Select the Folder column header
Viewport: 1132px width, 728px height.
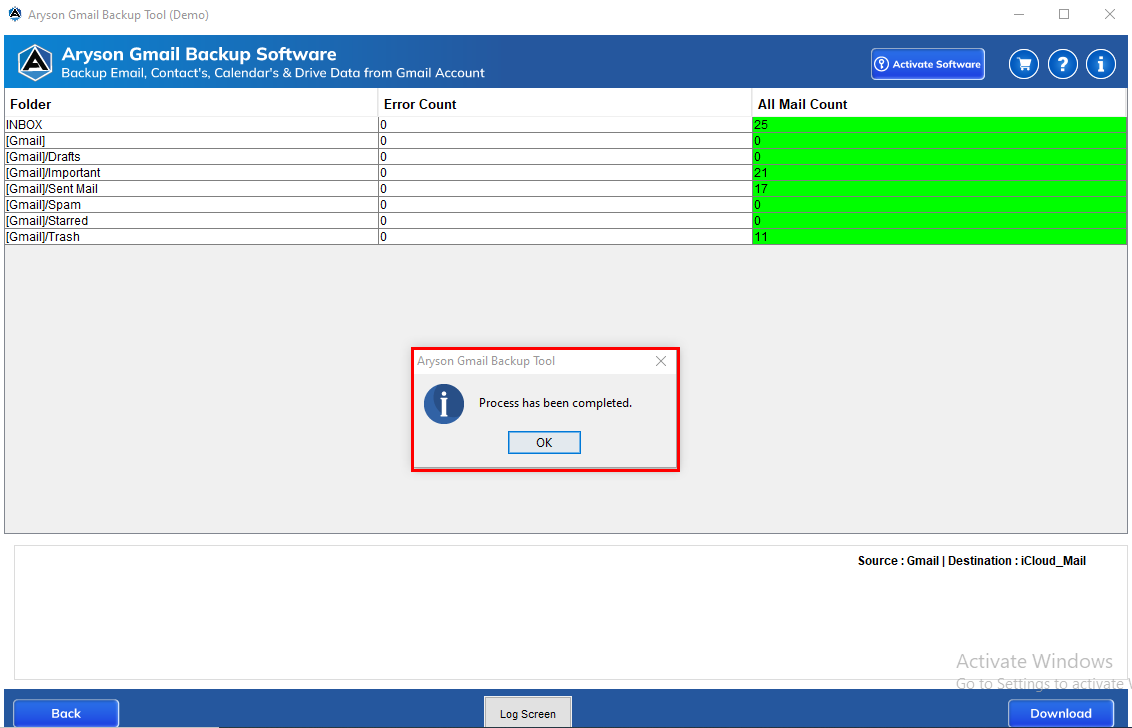coord(191,104)
